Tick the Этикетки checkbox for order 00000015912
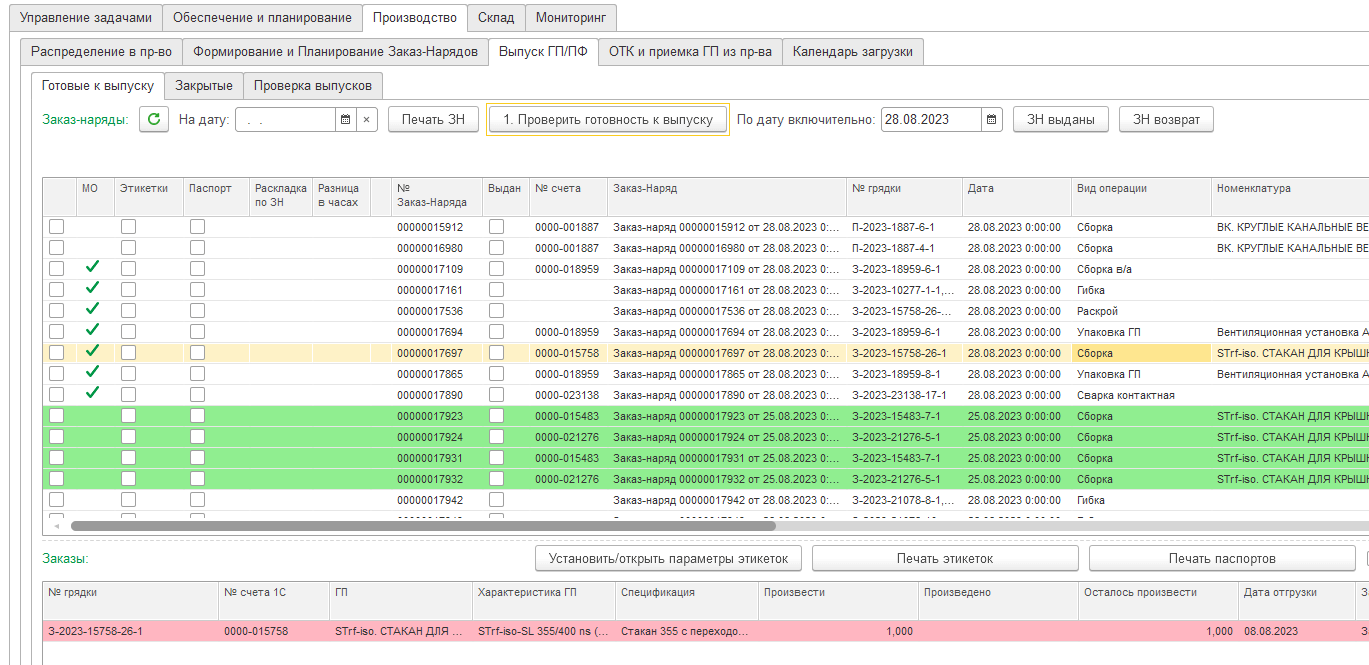This screenshot has height=665, width=1369. (x=128, y=227)
